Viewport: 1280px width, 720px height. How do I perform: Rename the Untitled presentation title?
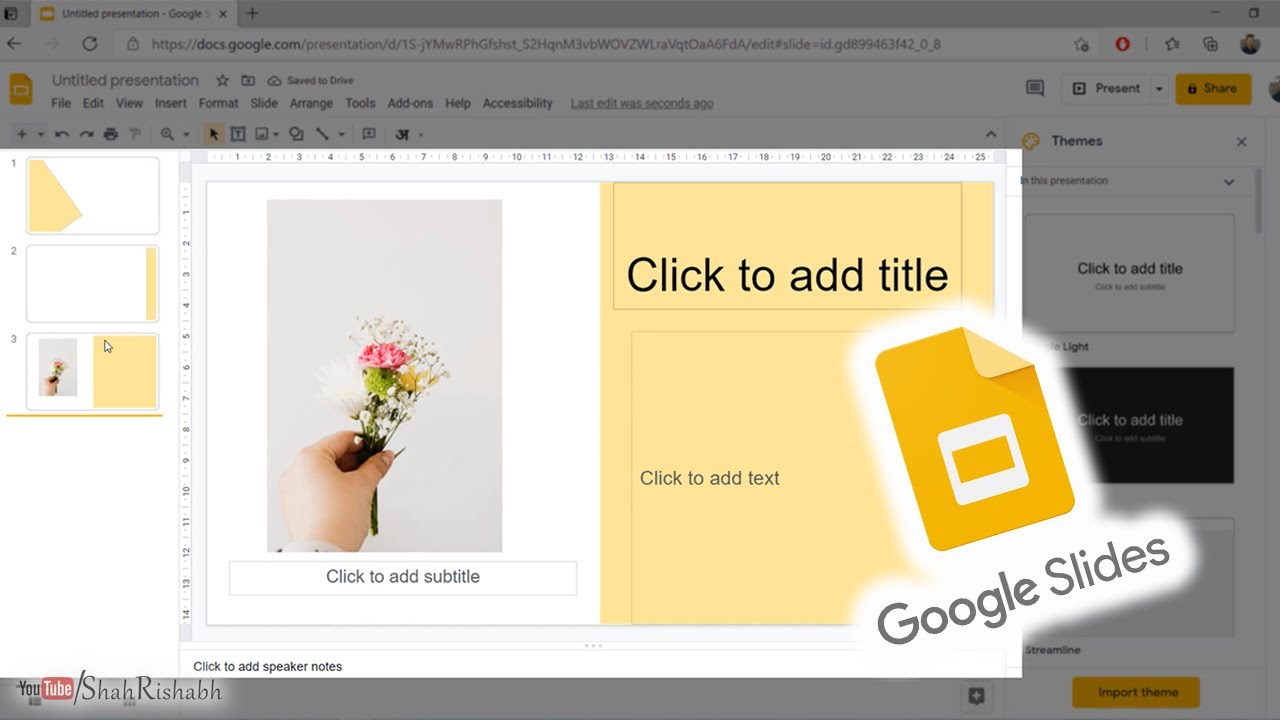pyautogui.click(x=125, y=80)
